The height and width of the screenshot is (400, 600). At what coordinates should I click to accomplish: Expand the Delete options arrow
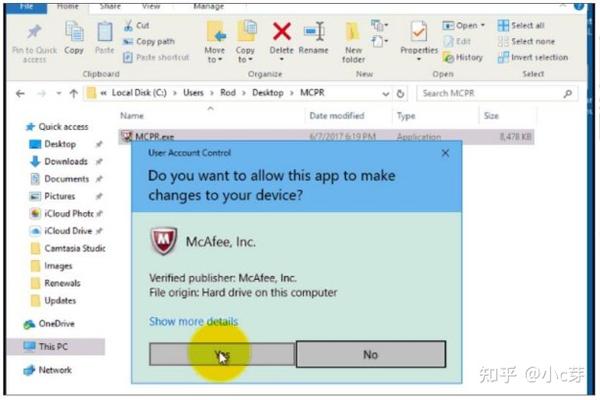pos(282,59)
